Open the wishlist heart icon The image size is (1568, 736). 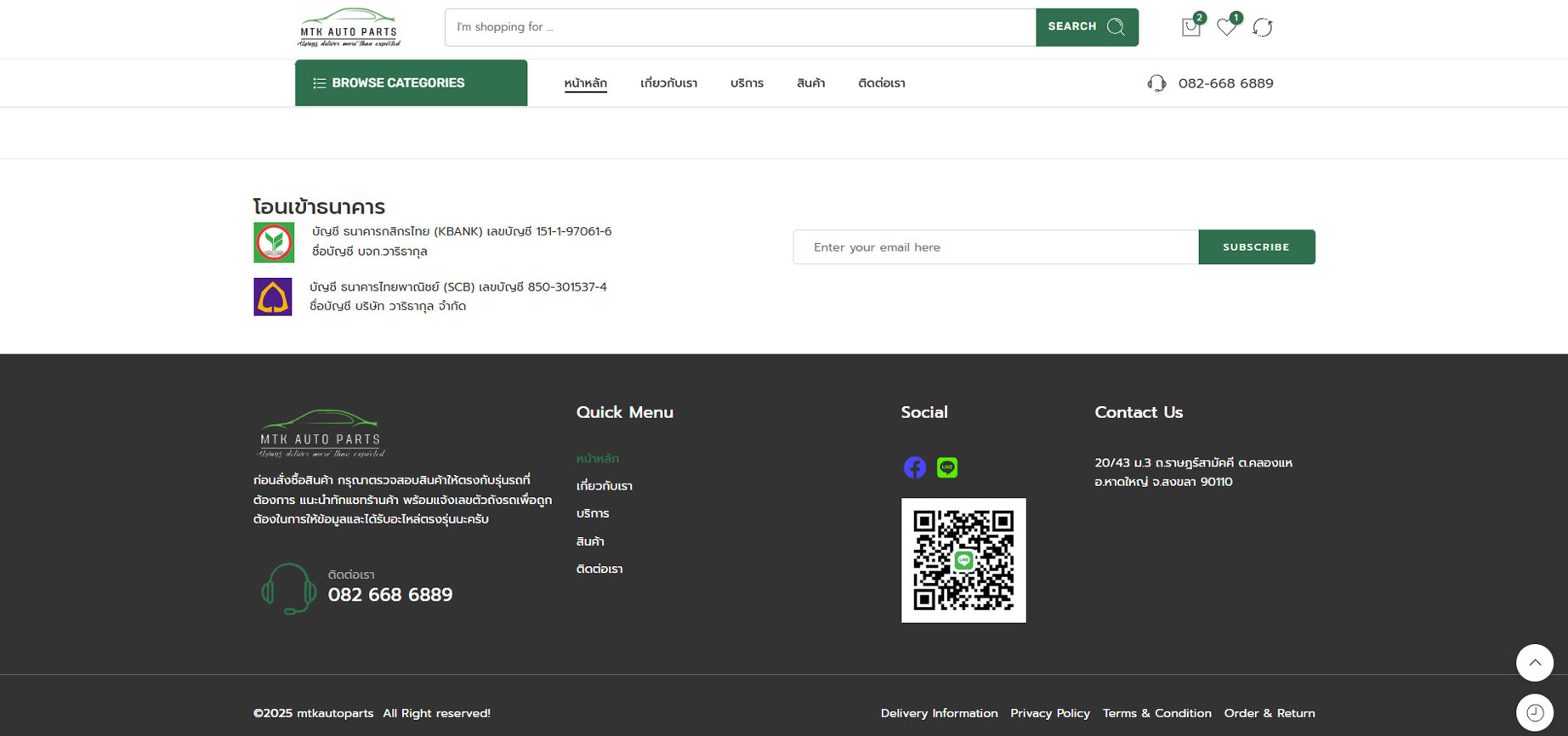click(1226, 27)
